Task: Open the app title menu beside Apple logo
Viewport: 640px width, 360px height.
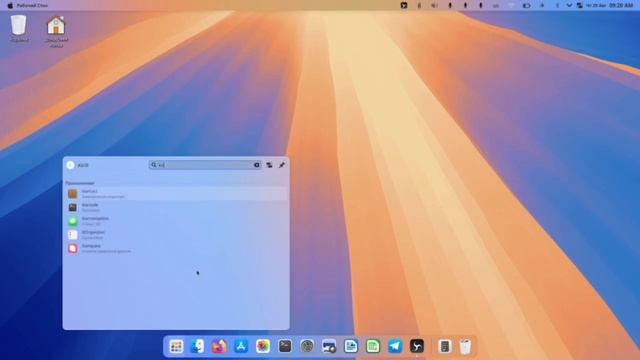Action: [x=32, y=6]
